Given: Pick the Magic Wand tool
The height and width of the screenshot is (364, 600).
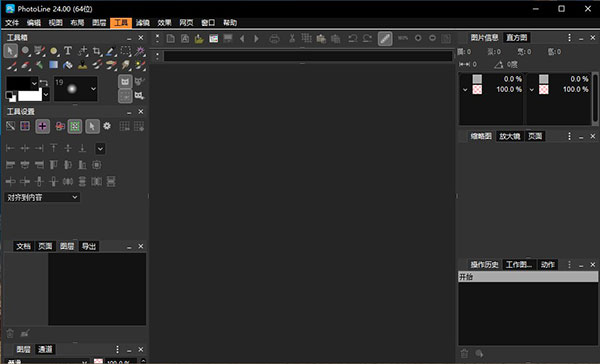Looking at the screenshot, I should point(140,51).
